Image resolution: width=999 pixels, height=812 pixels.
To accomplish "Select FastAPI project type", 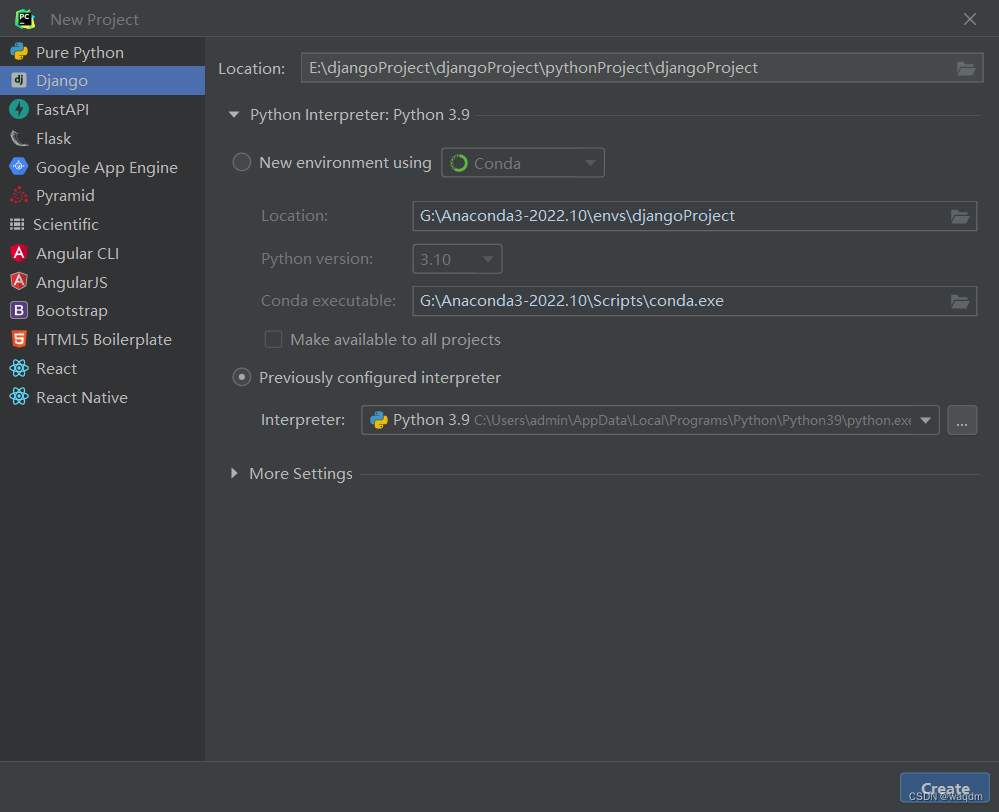I will point(103,110).
